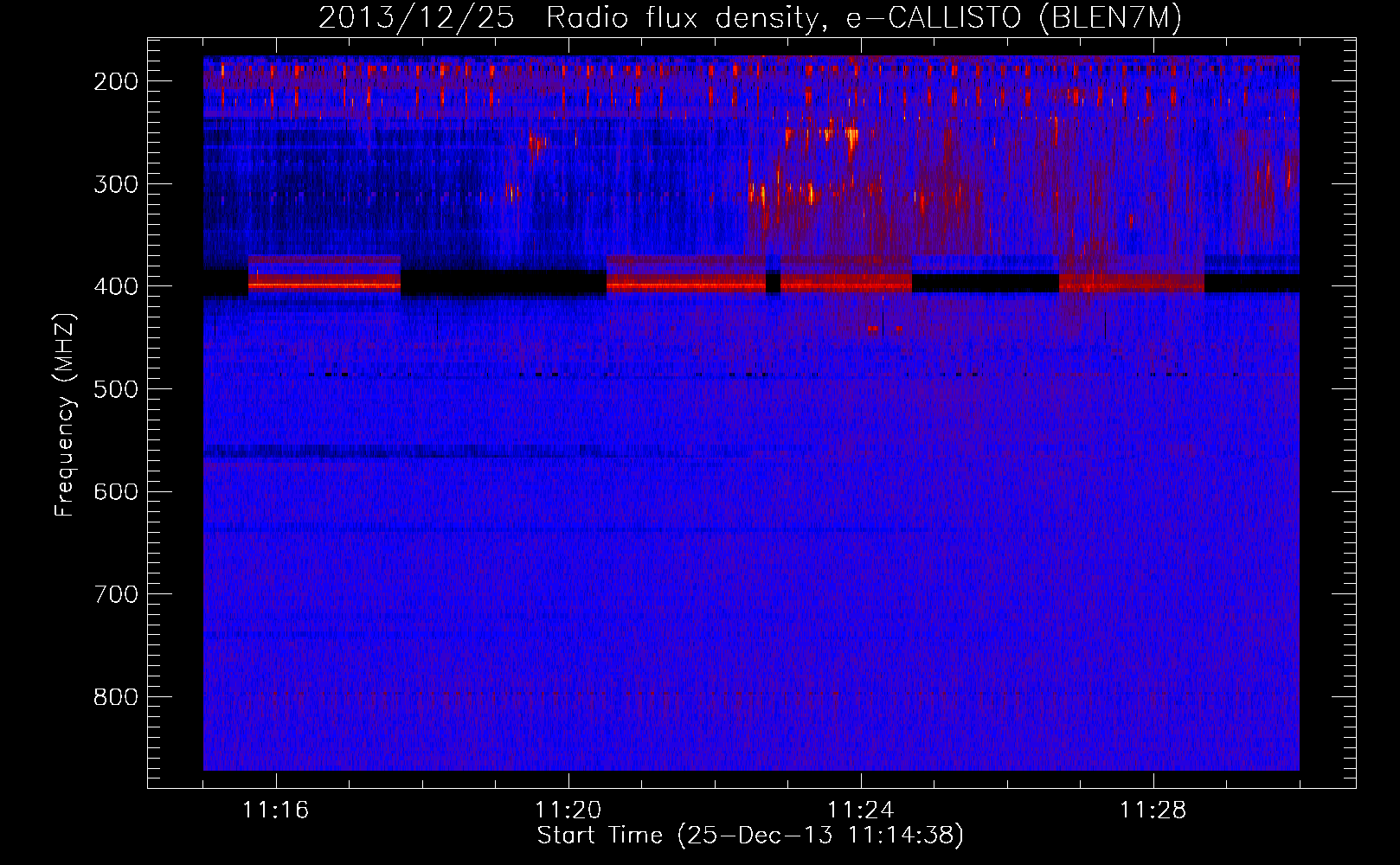Click the 'Start Time (25-Dec-13 11:14:38)' label
The width and height of the screenshot is (1400, 865).
pyautogui.click(x=750, y=836)
